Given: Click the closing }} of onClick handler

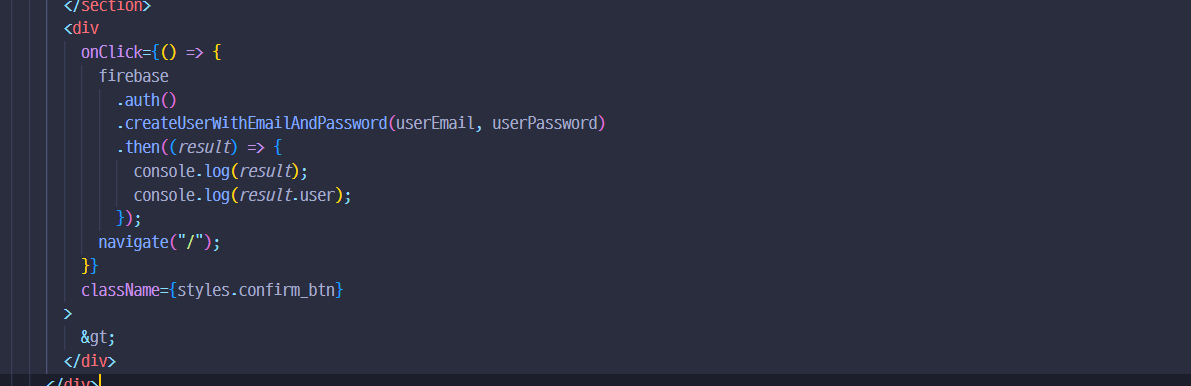Looking at the screenshot, I should click(x=90, y=266).
